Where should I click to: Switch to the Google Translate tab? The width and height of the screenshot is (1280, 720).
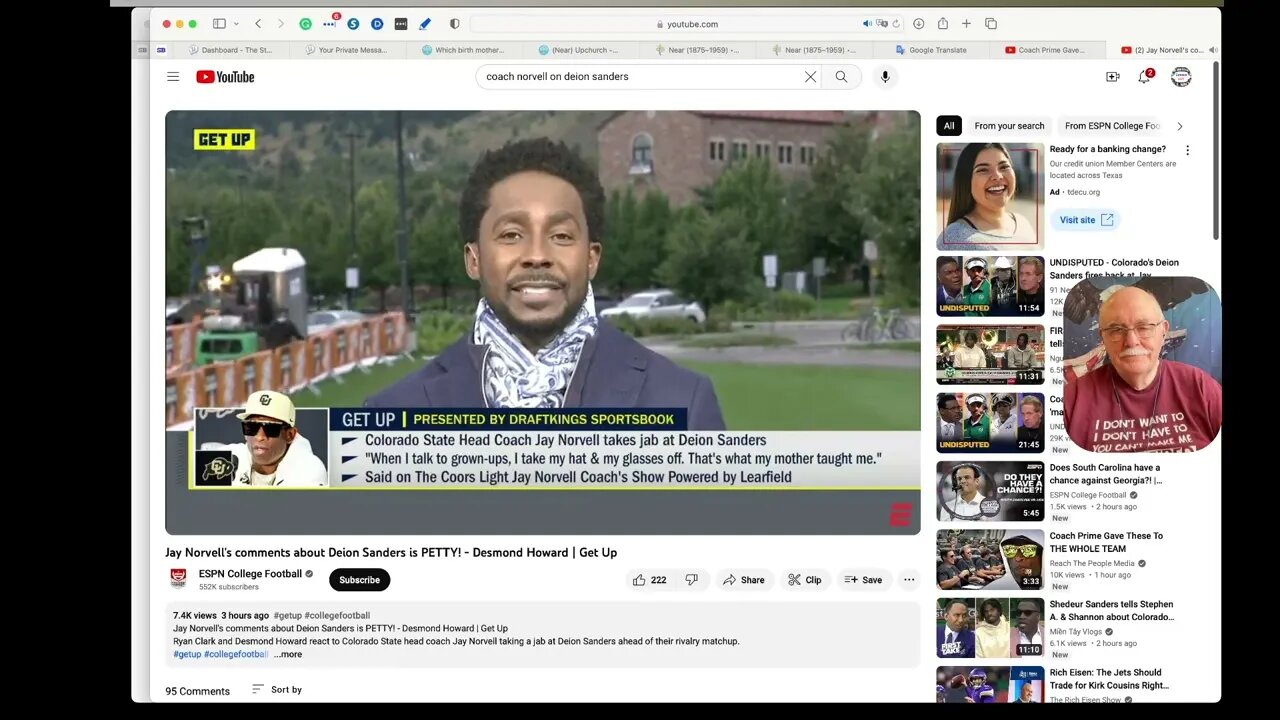pos(932,50)
